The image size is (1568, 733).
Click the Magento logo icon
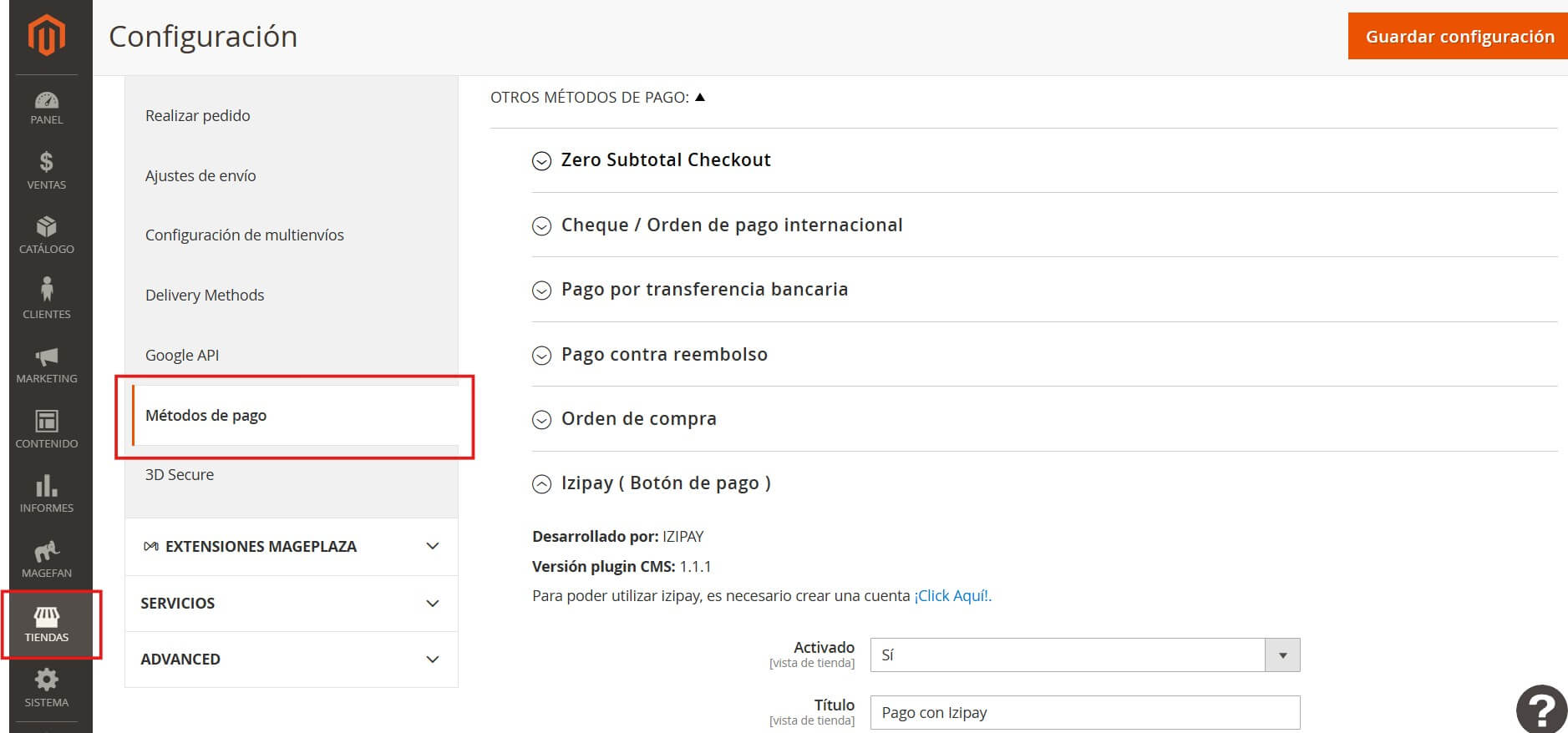tap(47, 36)
